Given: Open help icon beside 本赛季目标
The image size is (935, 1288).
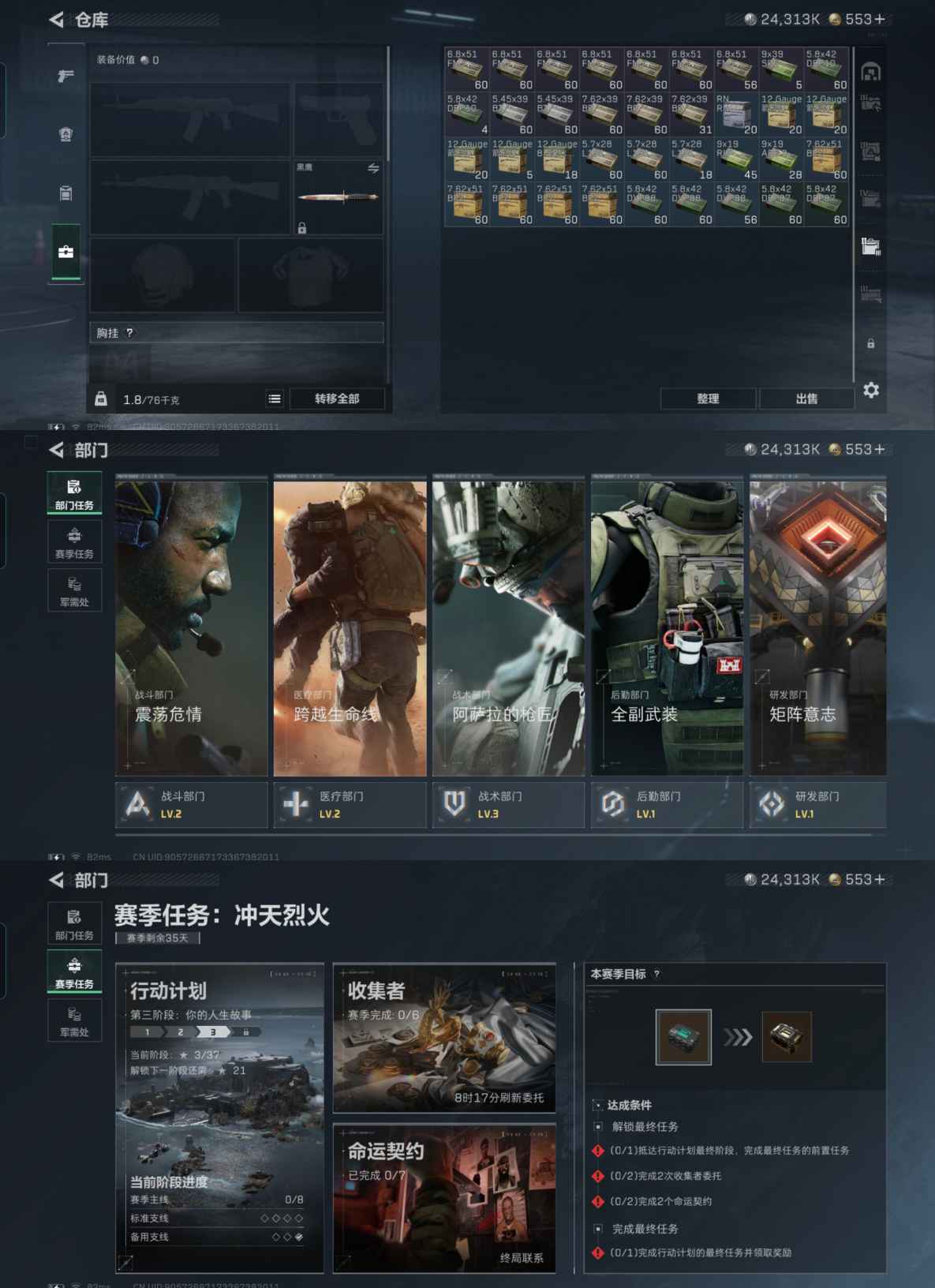Looking at the screenshot, I should coord(656,975).
